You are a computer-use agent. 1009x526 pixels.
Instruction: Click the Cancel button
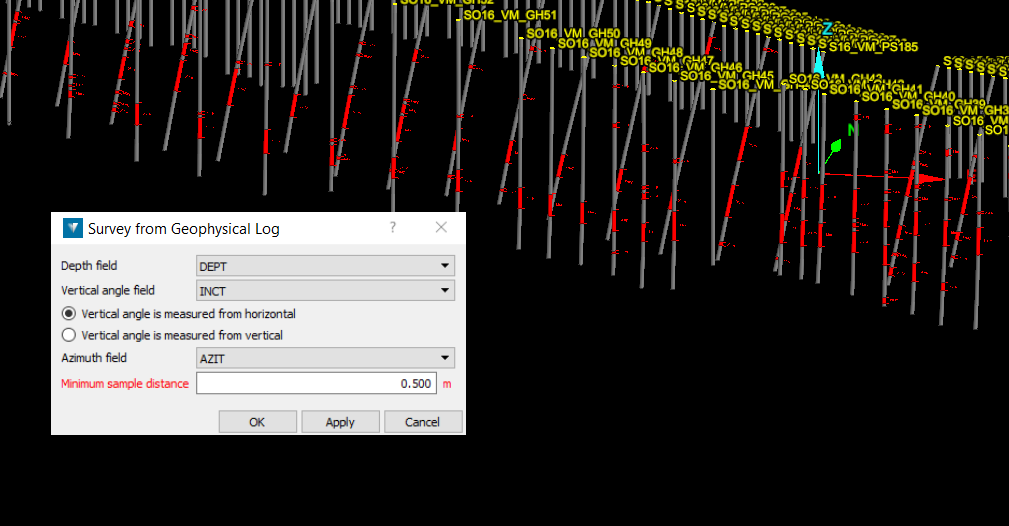[x=423, y=422]
